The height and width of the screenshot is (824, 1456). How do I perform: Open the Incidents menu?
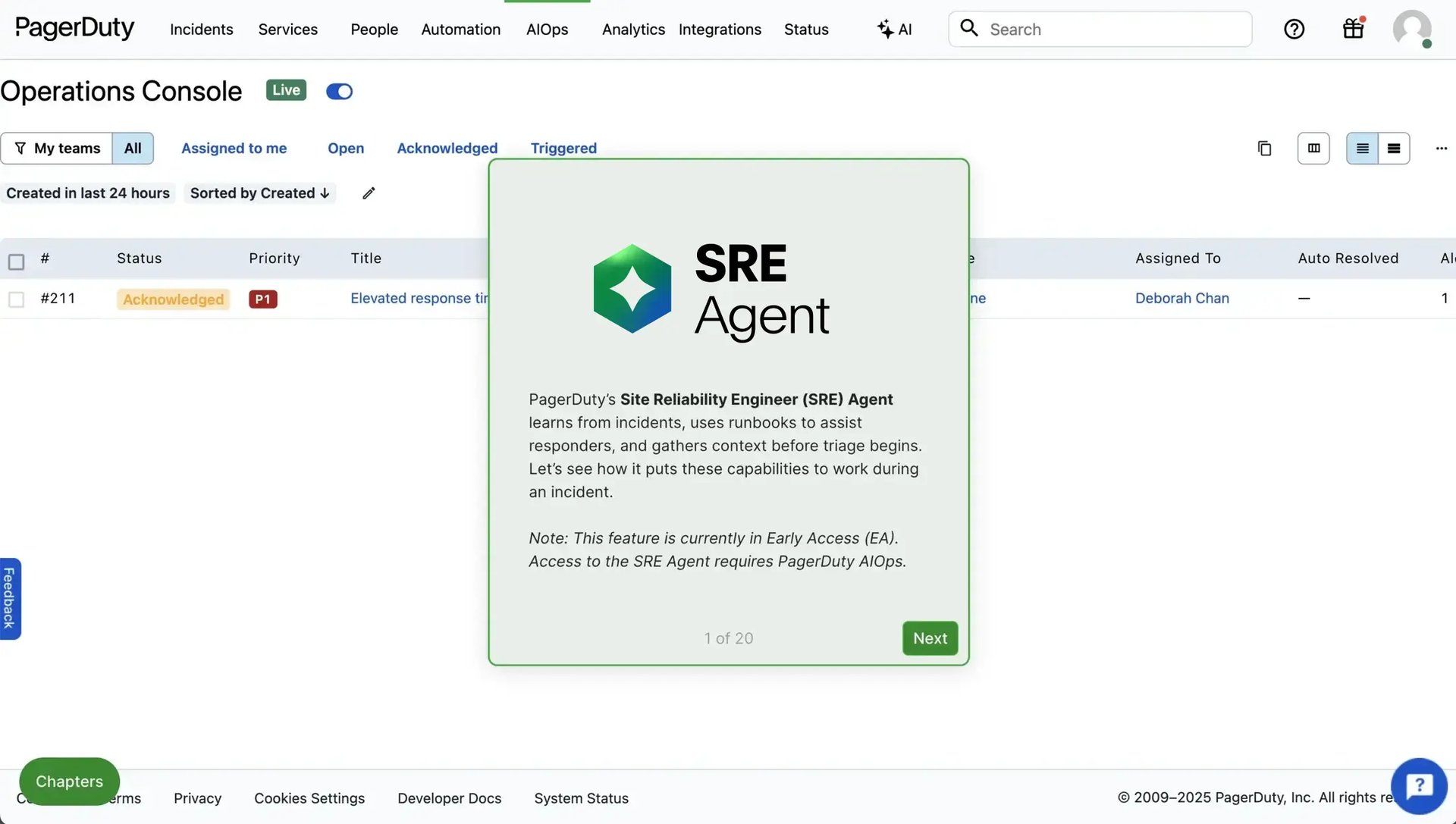(201, 30)
